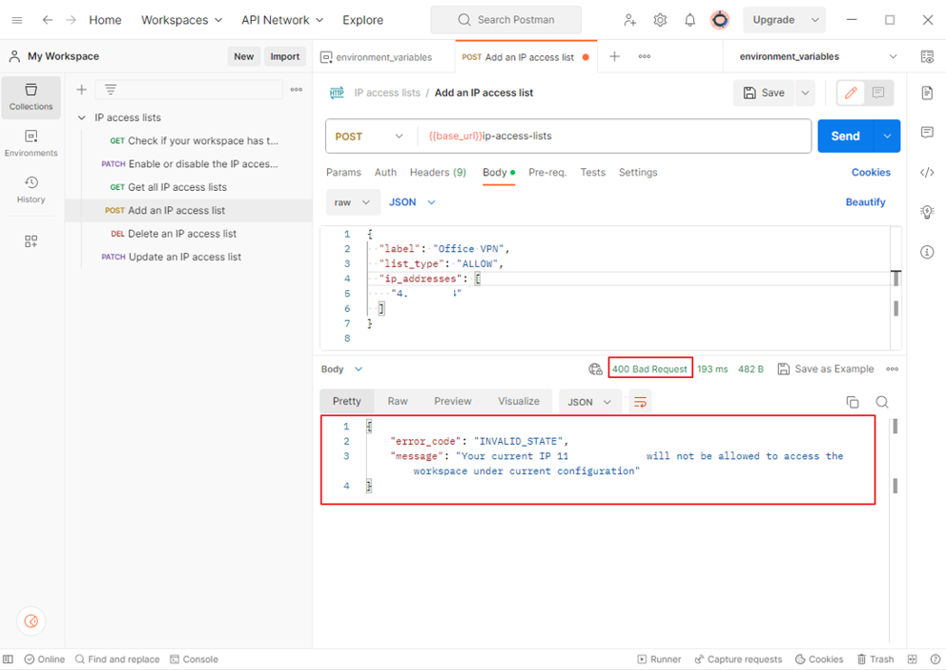Open the raw body type dropdown
The image size is (946, 670).
351,202
